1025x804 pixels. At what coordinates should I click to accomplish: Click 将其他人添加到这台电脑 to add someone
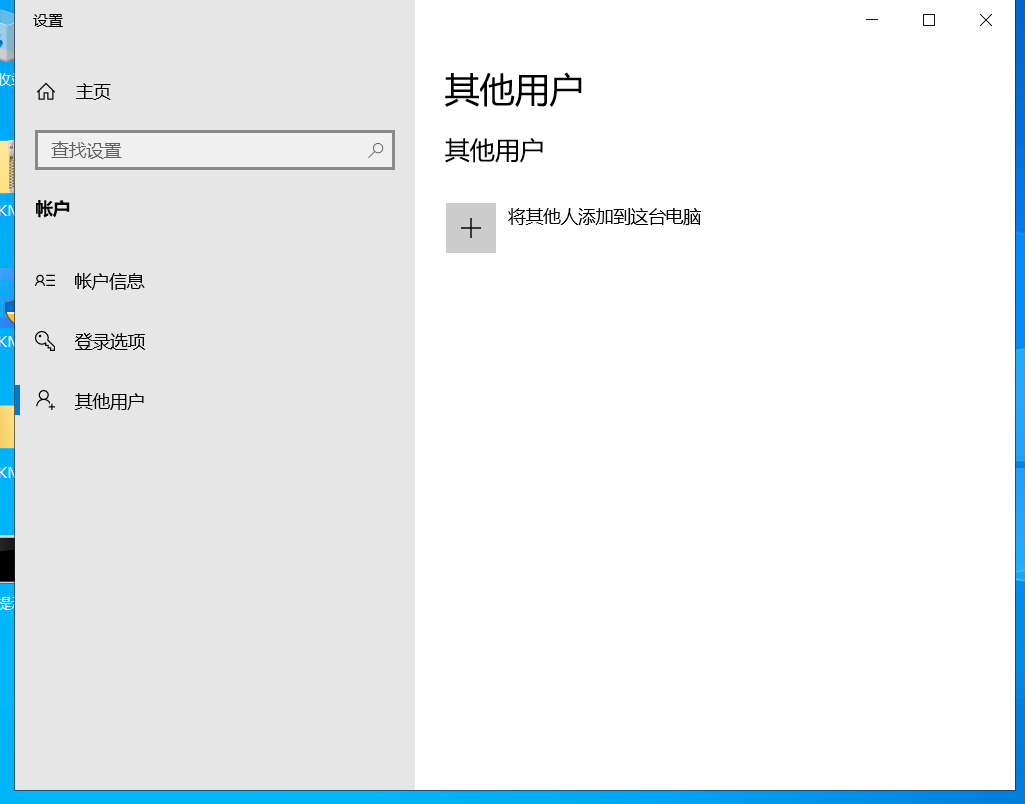[x=604, y=216]
